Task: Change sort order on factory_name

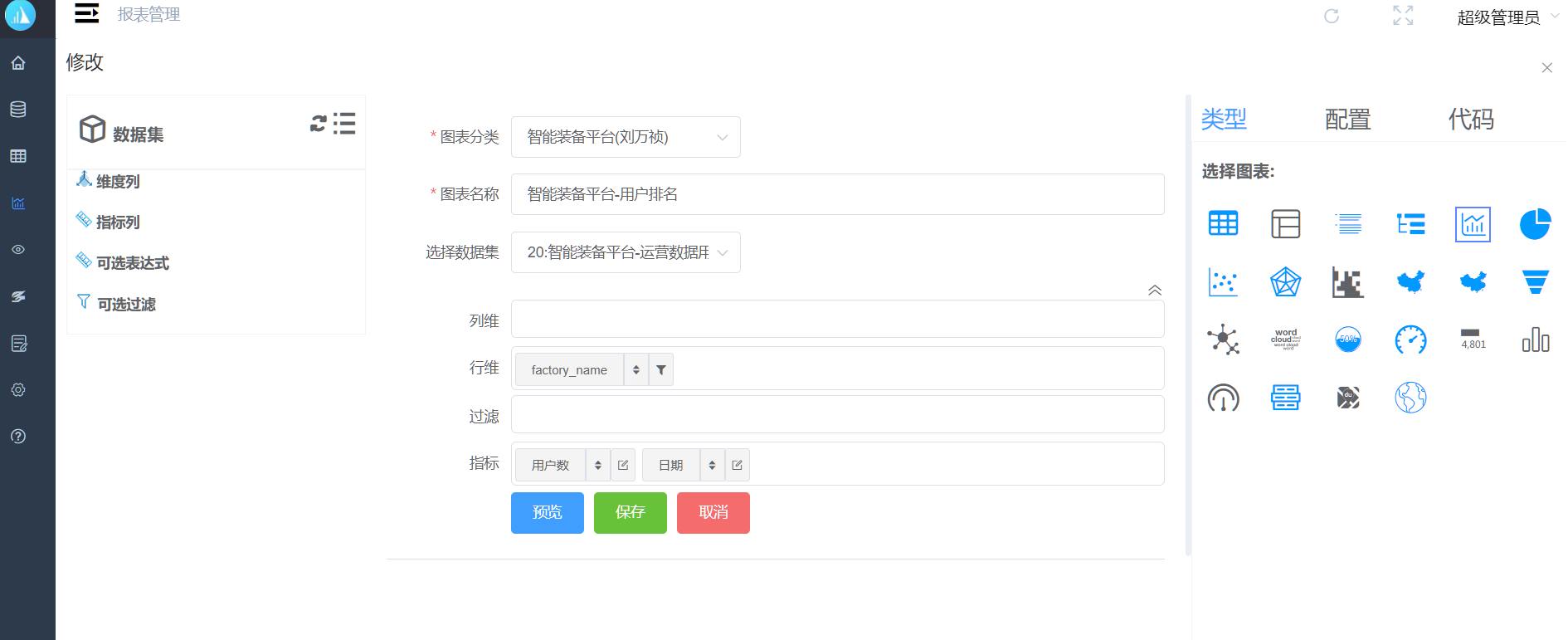Action: 636,370
